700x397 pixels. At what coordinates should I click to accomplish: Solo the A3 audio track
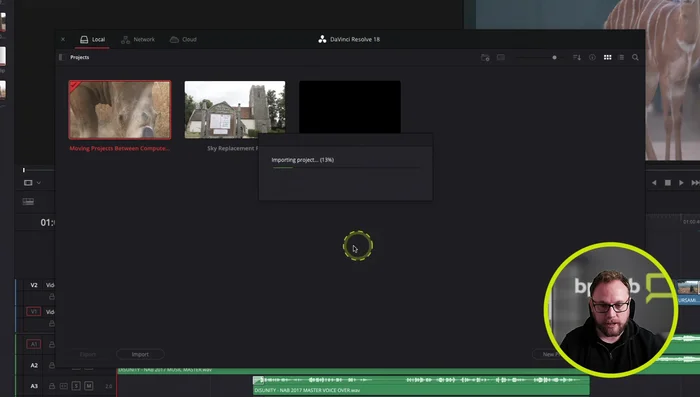pyautogui.click(x=76, y=386)
